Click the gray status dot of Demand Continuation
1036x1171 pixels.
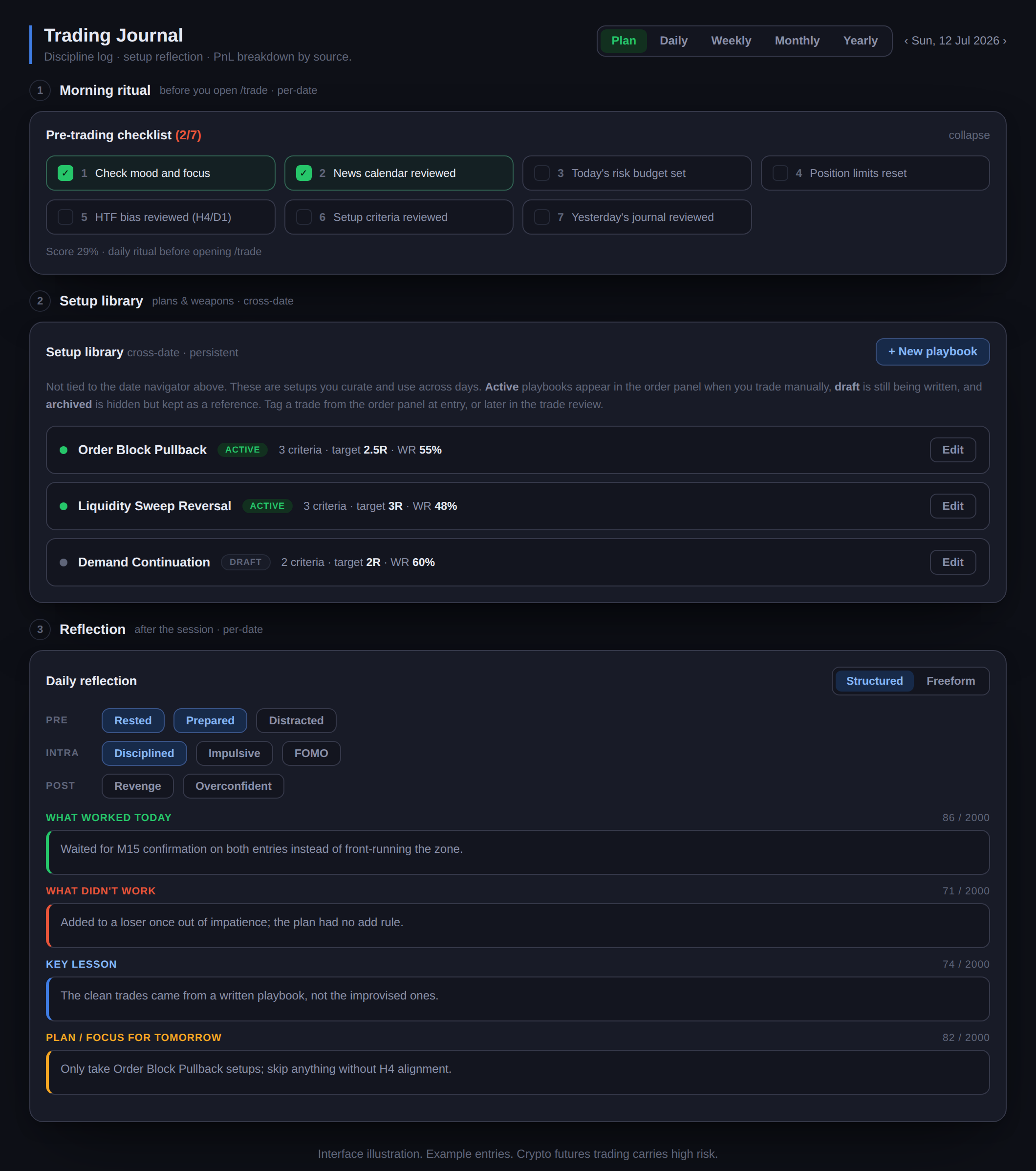[x=64, y=562]
